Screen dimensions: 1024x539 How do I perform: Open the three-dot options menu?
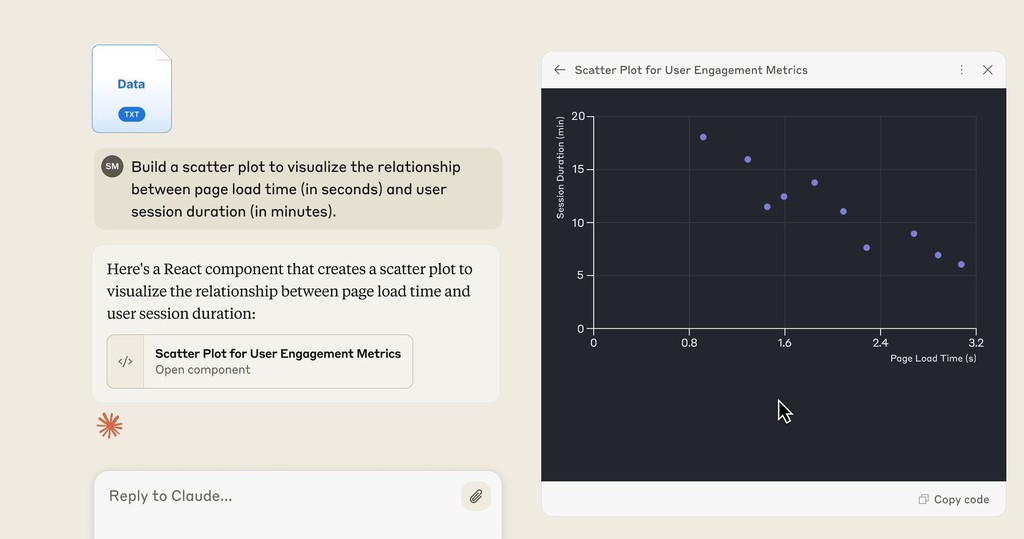point(961,70)
